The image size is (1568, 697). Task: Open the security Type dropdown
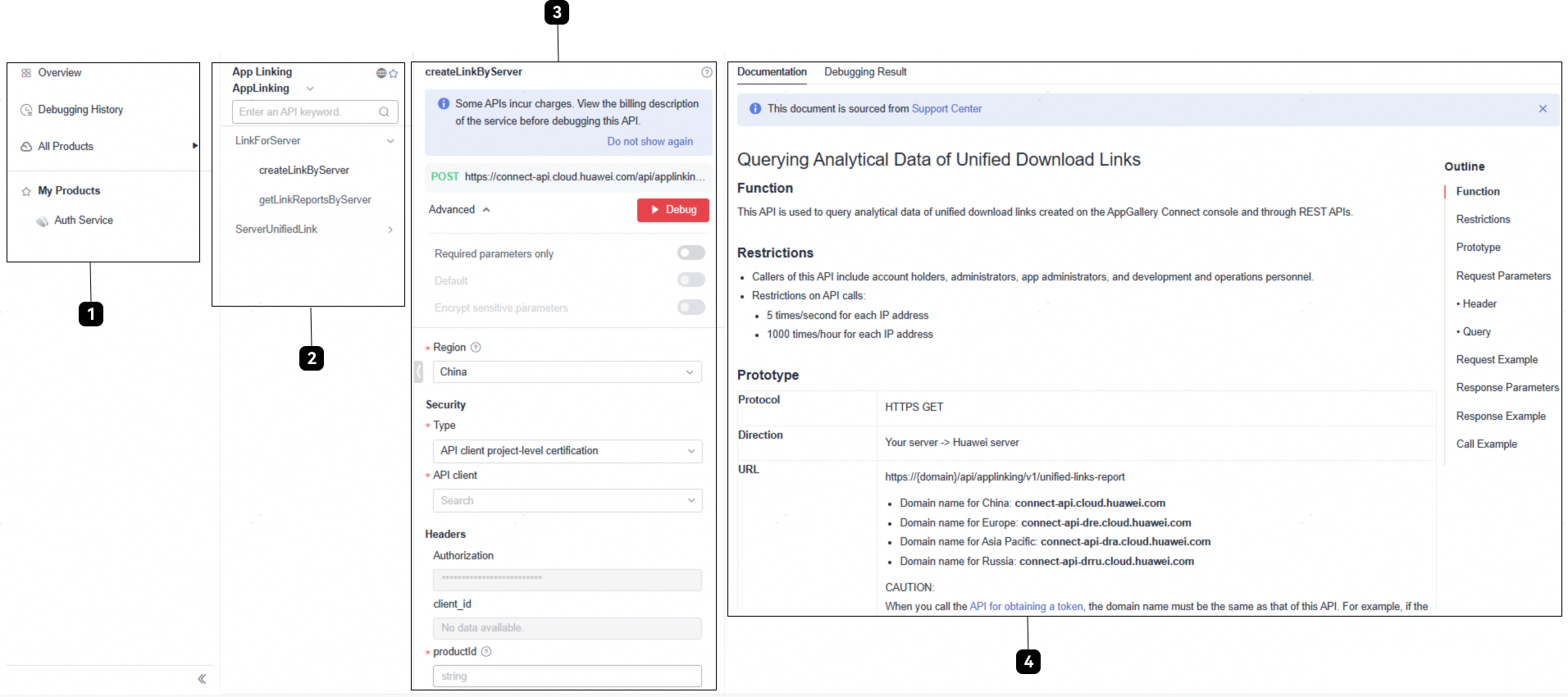click(x=567, y=451)
